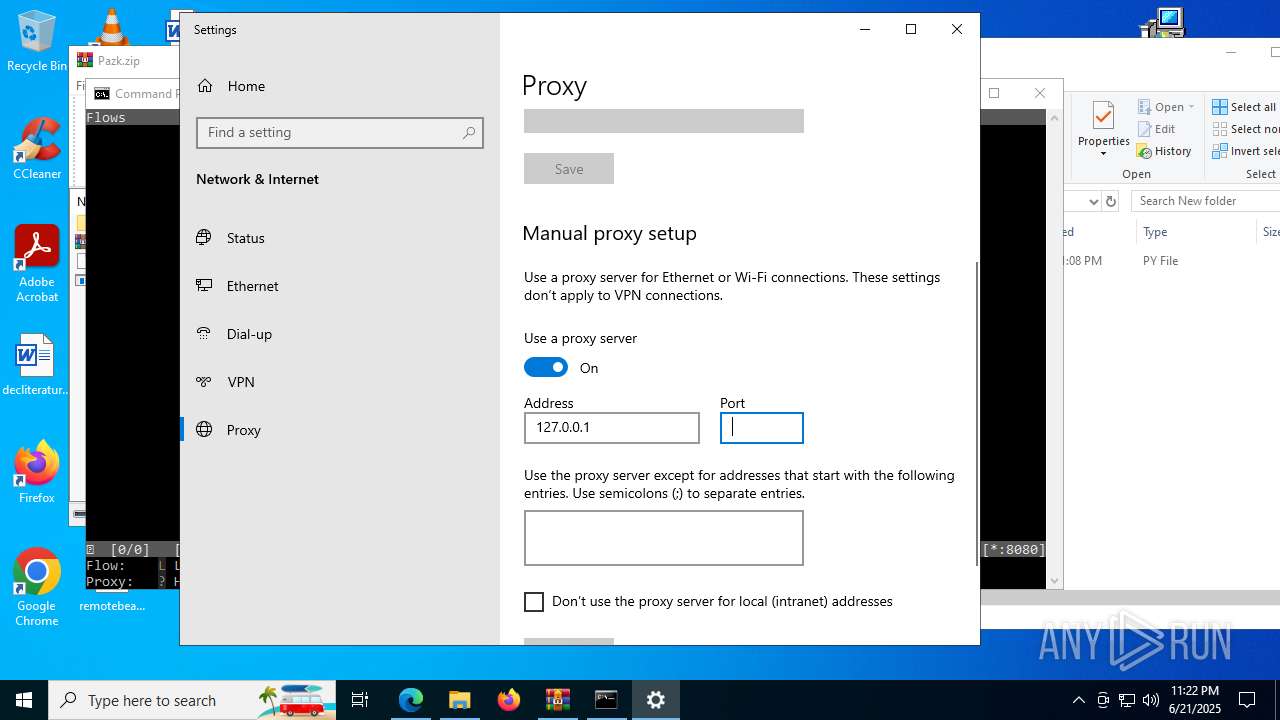Switch to WinRAR on the taskbar
This screenshot has height=720, width=1280.
point(558,700)
